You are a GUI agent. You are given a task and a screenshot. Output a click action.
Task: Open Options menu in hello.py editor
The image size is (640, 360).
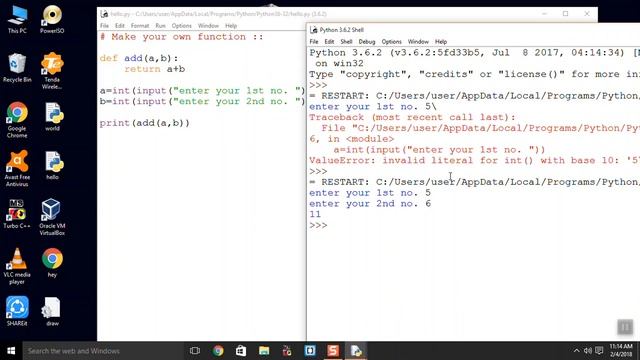pyautogui.click(x=182, y=26)
